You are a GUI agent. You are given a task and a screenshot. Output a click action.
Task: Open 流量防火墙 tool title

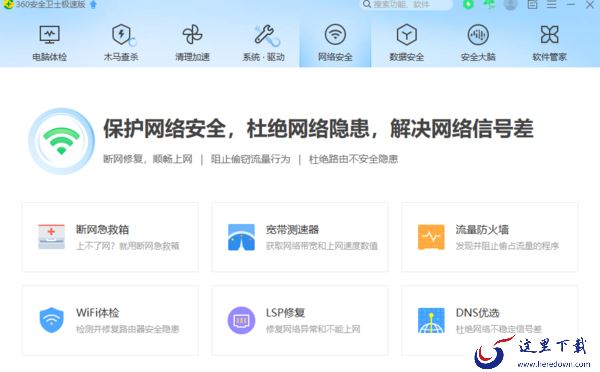(x=482, y=230)
